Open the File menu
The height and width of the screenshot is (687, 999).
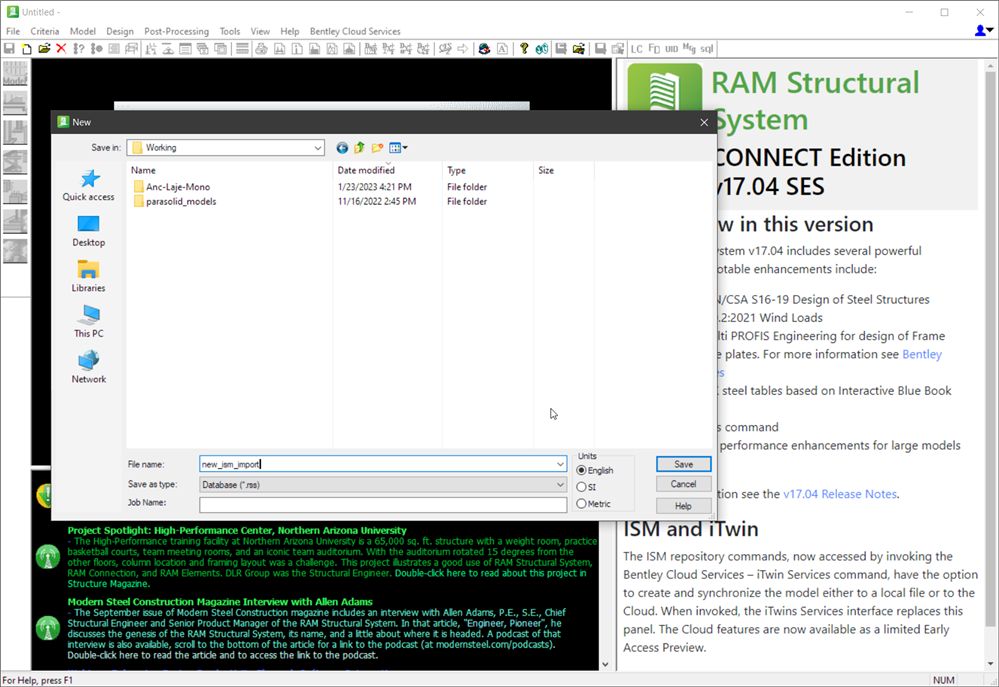click(13, 31)
